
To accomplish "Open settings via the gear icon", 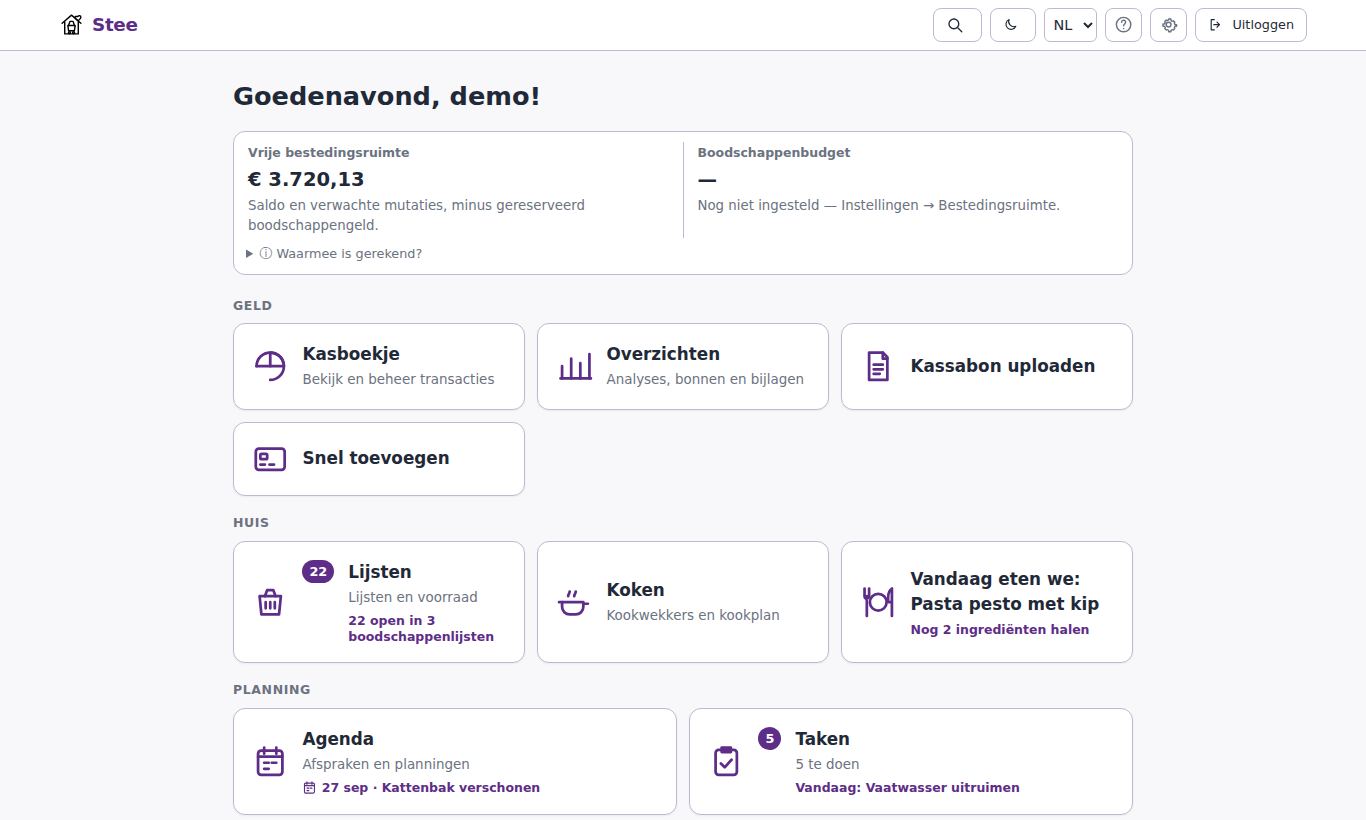I will click(1168, 25).
